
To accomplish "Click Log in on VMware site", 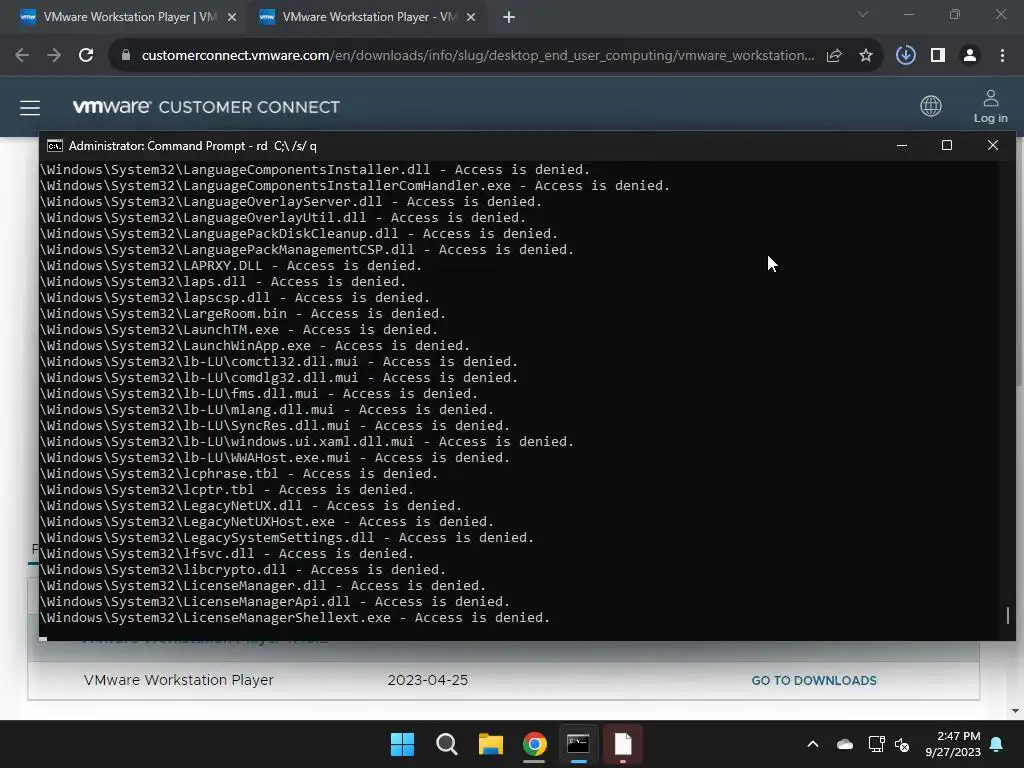I will point(991,106).
